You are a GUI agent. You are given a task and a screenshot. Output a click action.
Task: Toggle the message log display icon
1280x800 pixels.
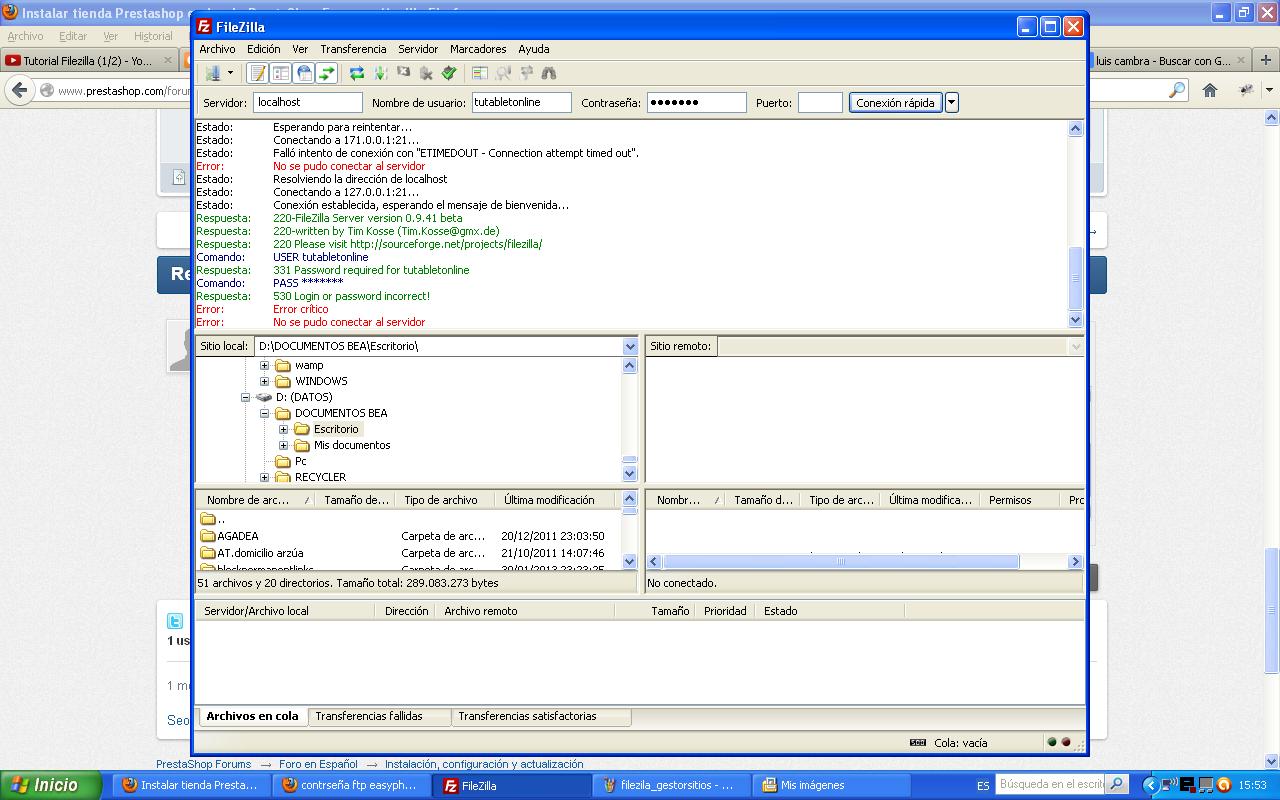pyautogui.click(x=258, y=73)
